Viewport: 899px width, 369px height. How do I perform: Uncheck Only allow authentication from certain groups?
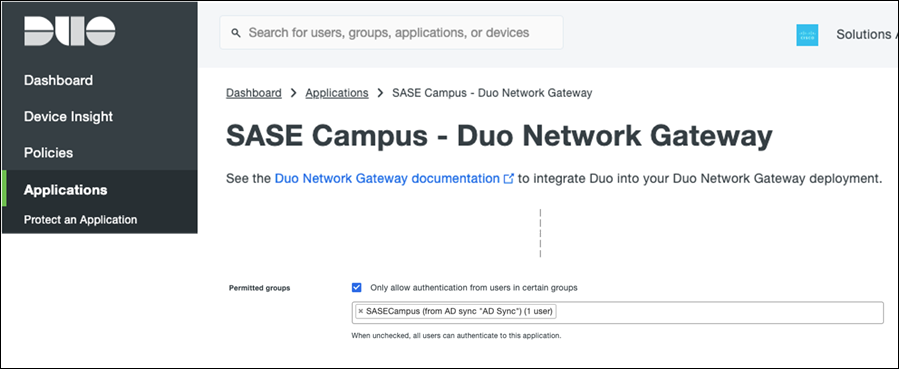click(357, 288)
